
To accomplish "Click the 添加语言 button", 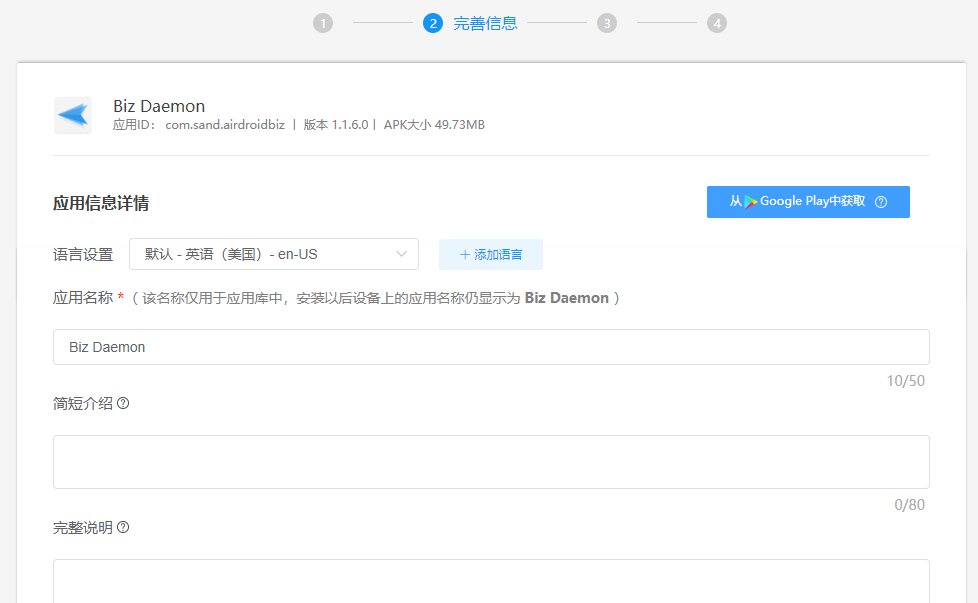I will 491,254.
